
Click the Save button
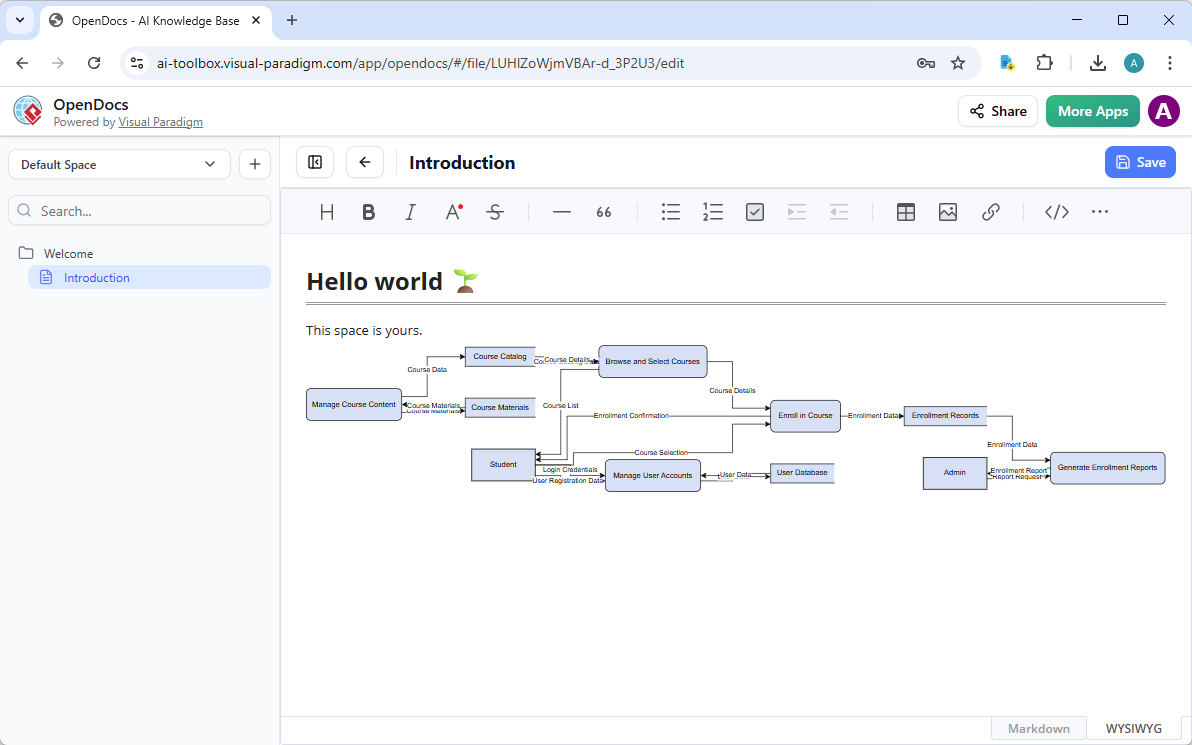1140,161
